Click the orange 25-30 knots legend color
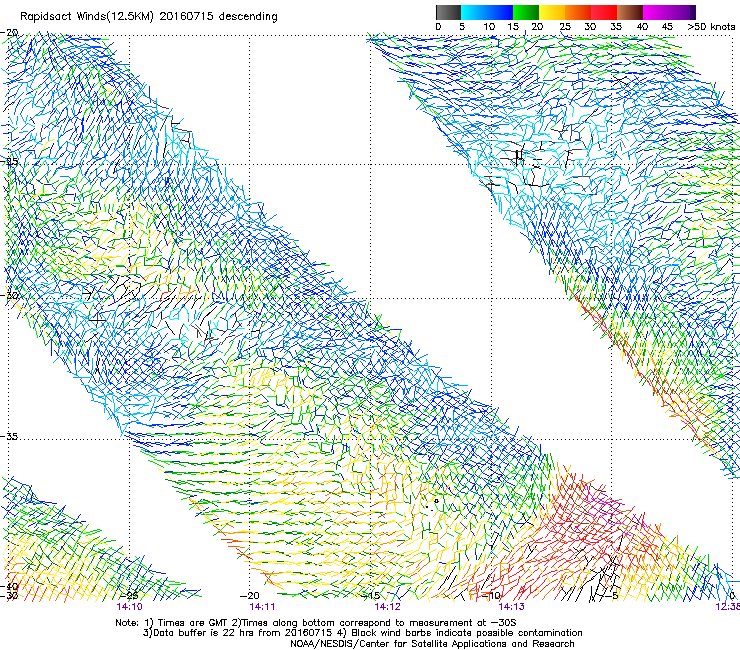 click(x=578, y=12)
